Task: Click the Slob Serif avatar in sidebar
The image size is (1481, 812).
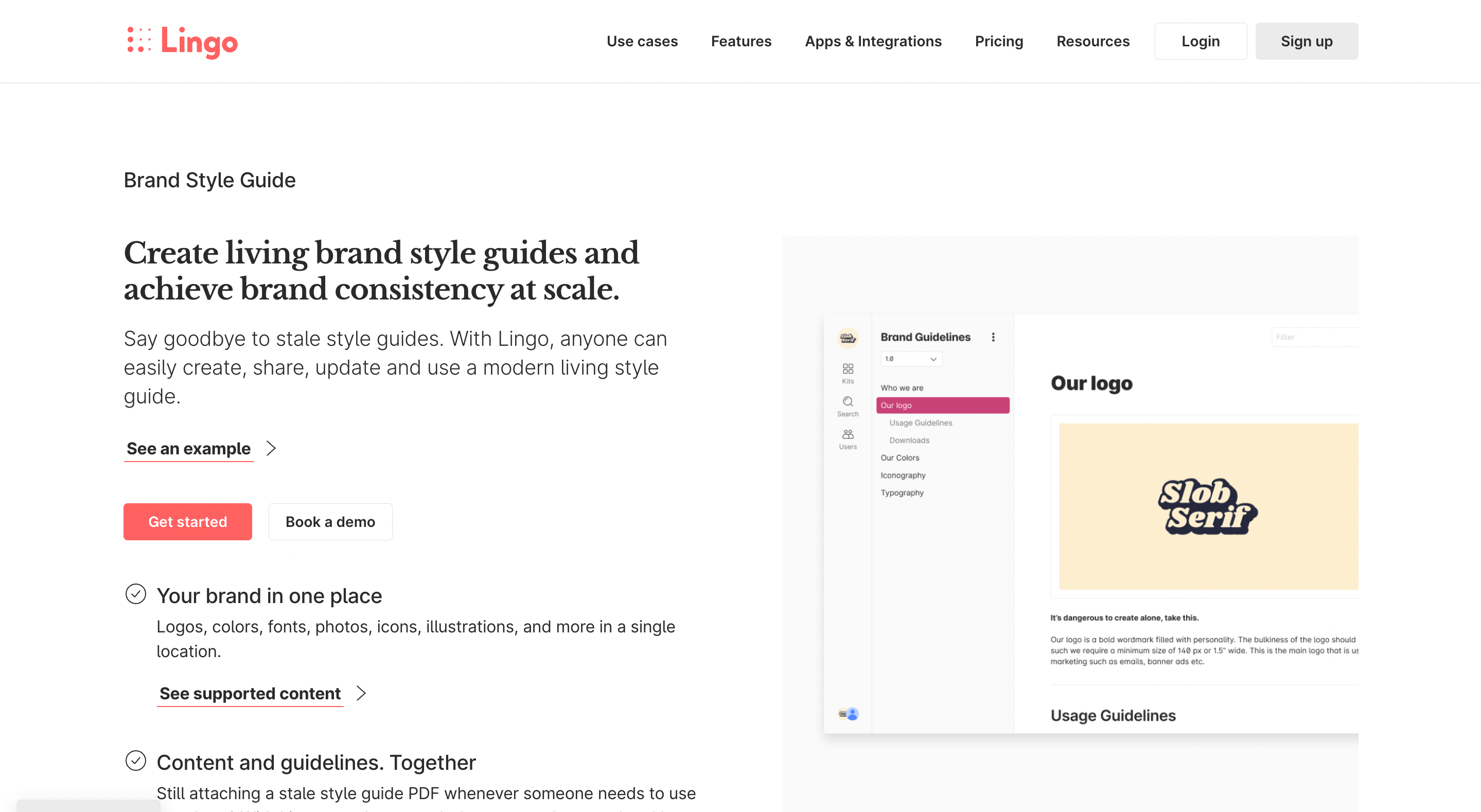Action: pyautogui.click(x=848, y=338)
